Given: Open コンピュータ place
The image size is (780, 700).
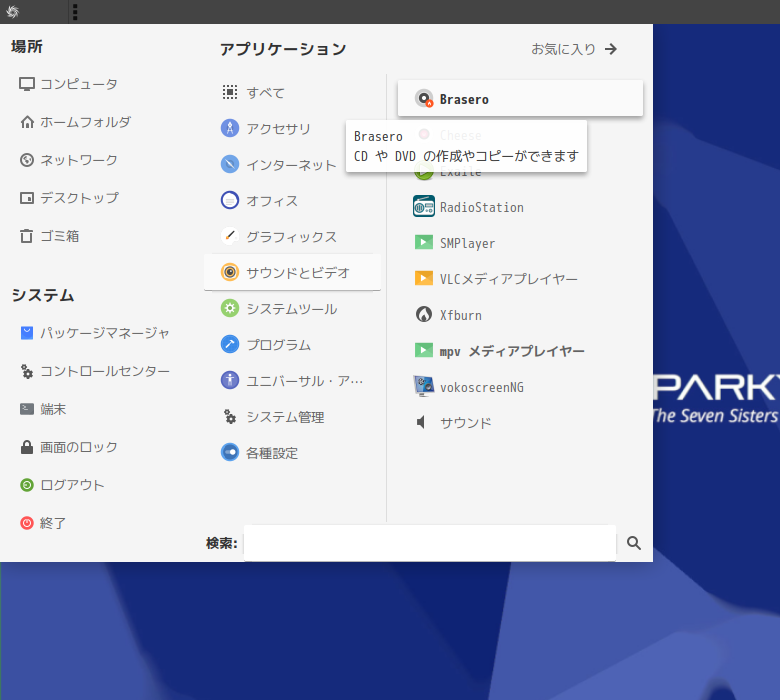Looking at the screenshot, I should pyautogui.click(x=68, y=84).
